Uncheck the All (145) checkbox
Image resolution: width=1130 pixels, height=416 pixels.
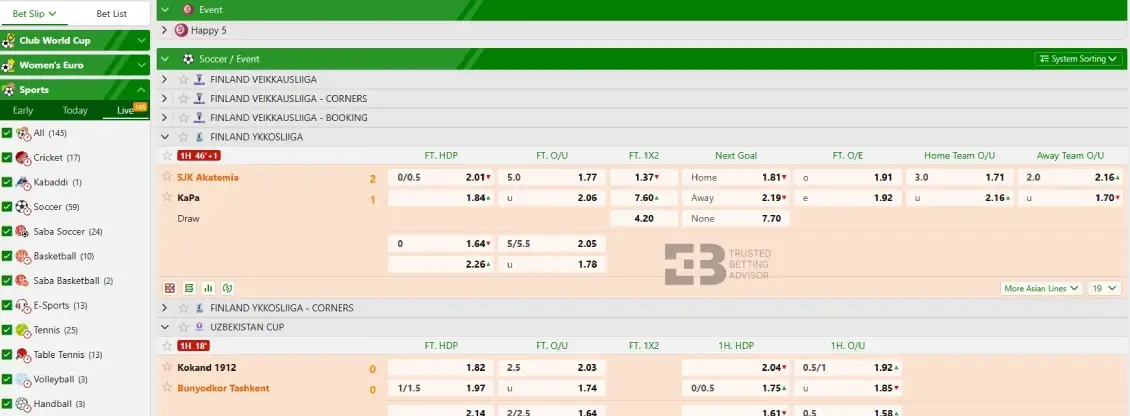(7, 133)
